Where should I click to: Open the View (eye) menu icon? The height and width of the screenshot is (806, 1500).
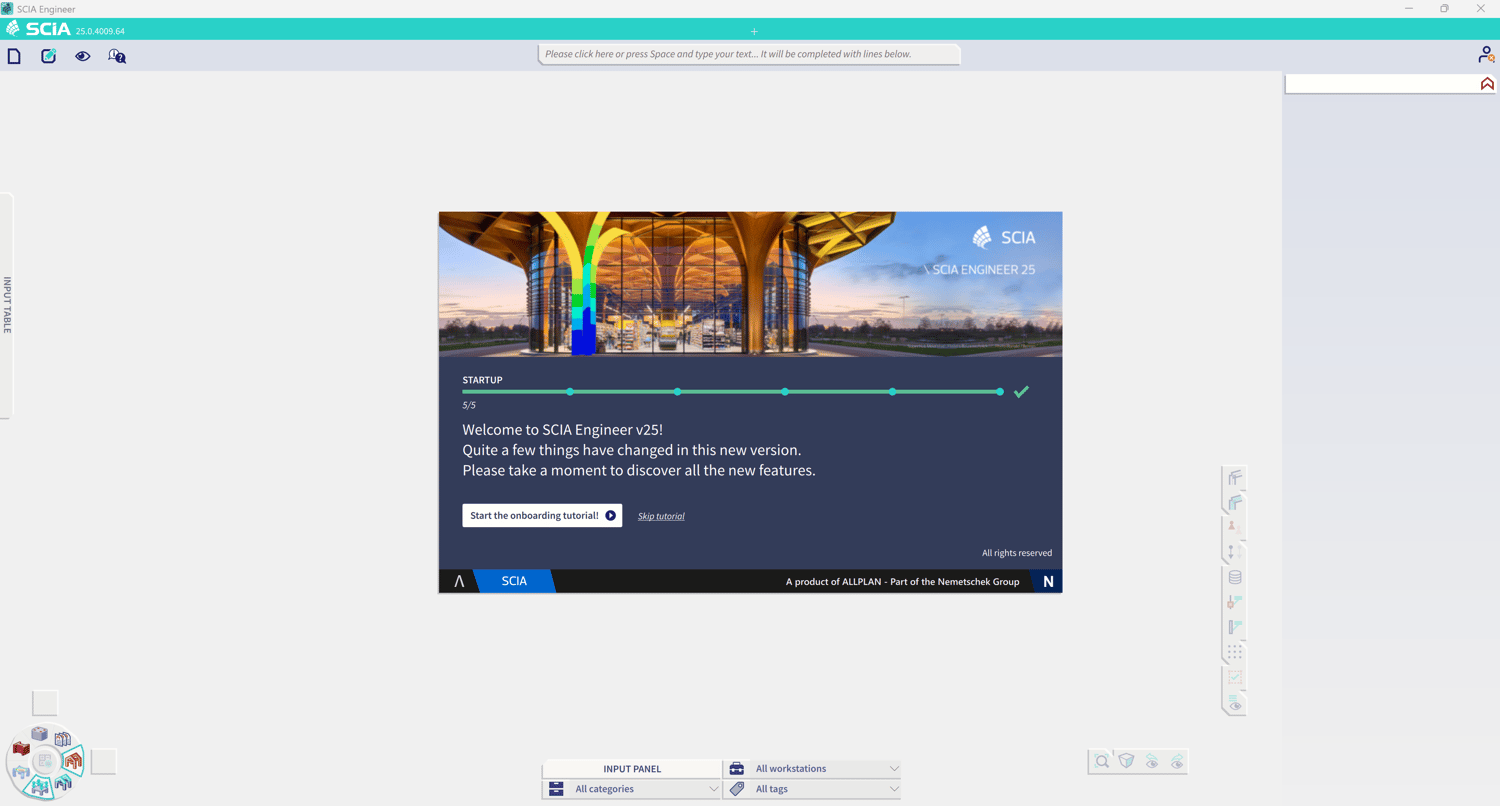pyautogui.click(x=82, y=56)
